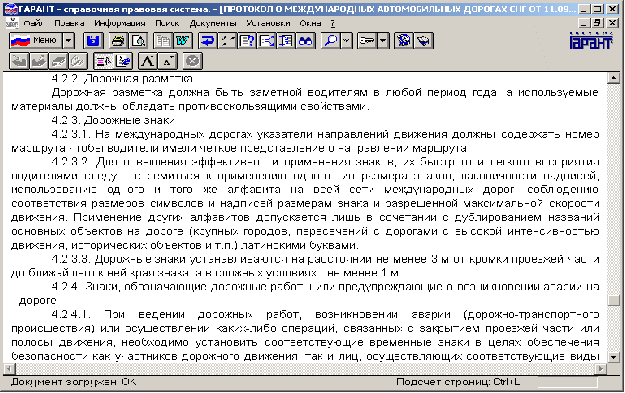Increase font size with large letter icon
The image size is (625, 393).
[147, 61]
